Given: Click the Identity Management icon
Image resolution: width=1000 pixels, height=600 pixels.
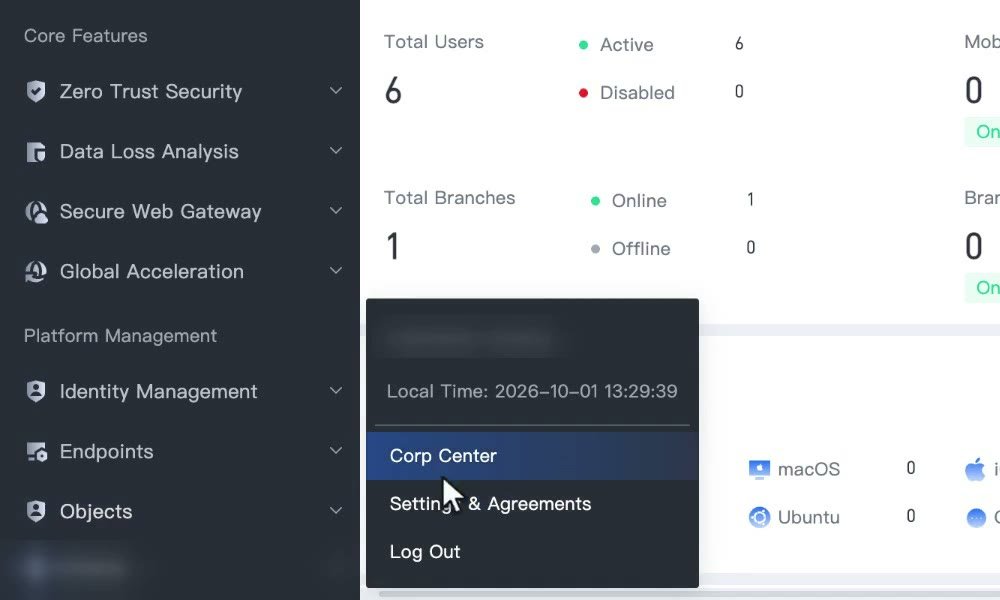Looking at the screenshot, I should tap(36, 391).
